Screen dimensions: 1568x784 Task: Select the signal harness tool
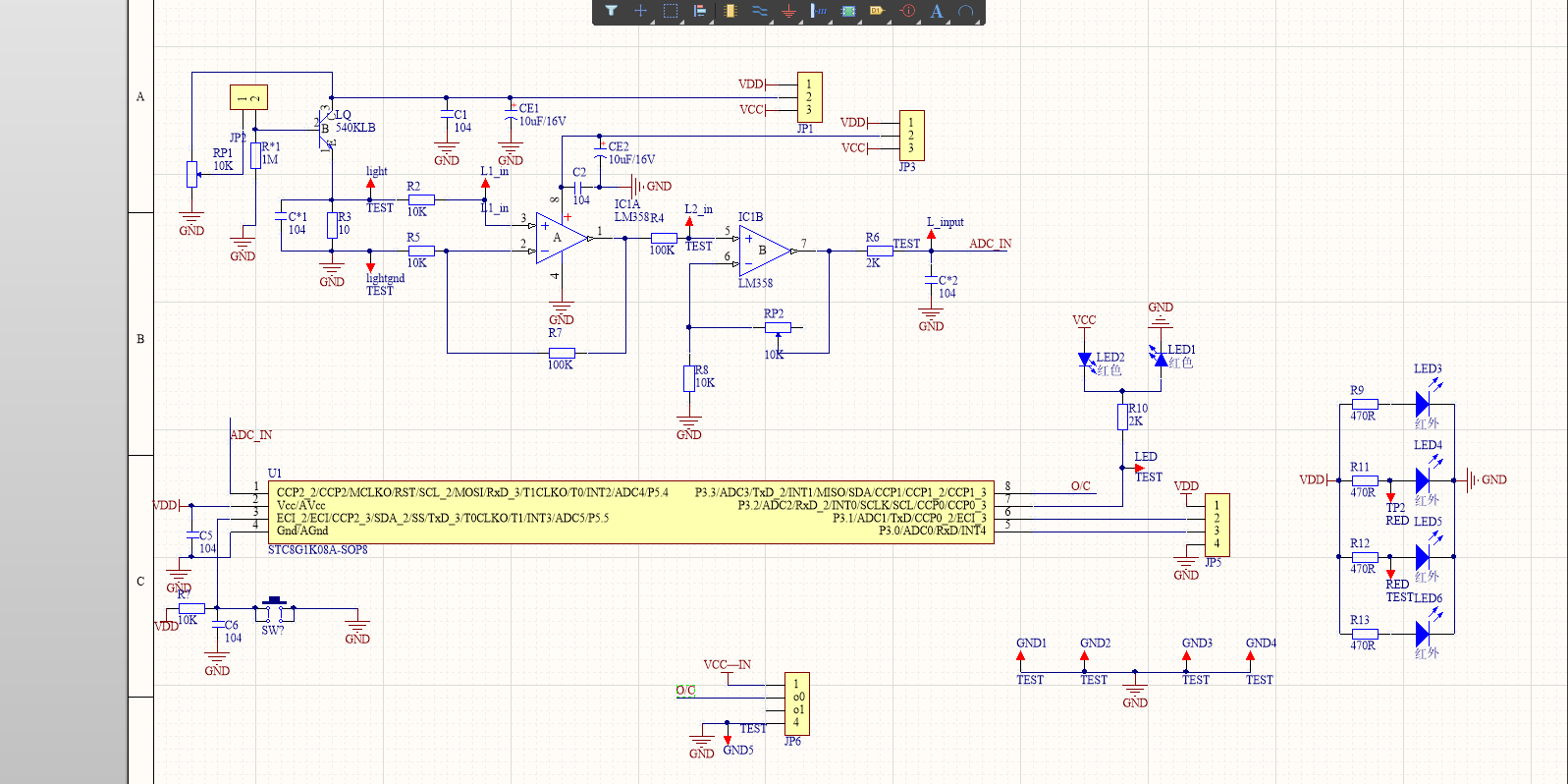[818, 11]
